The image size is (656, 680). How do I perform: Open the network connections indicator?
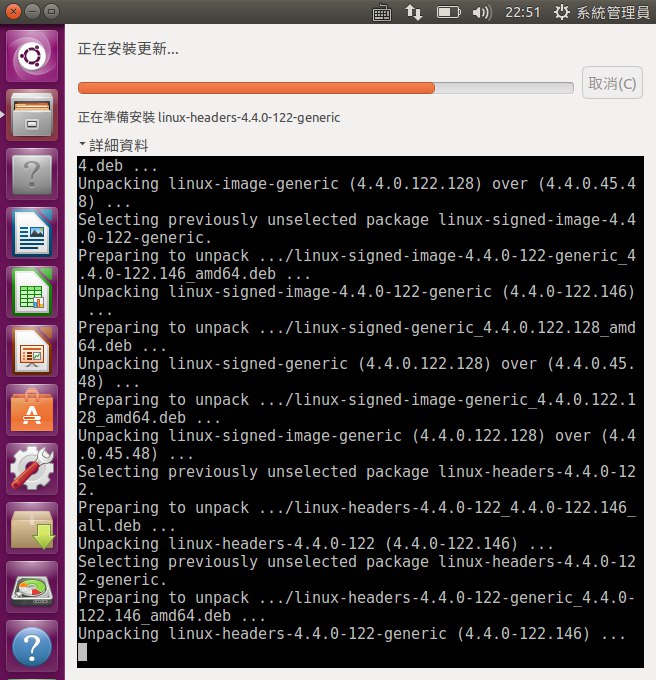pyautogui.click(x=414, y=12)
